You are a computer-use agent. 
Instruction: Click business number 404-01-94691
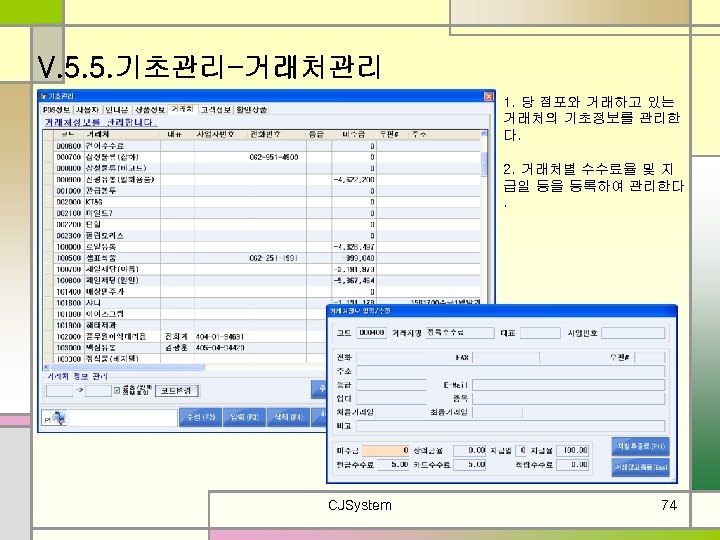[219, 337]
